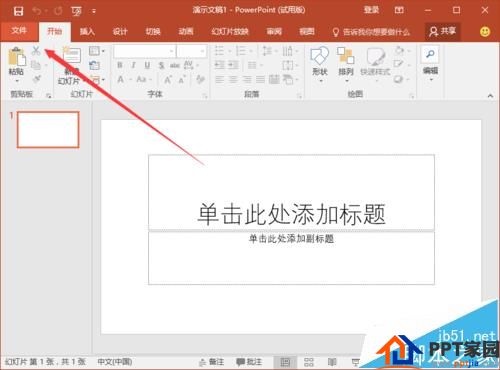Open the Change Case (Aa) dropdown

pyautogui.click(x=143, y=79)
